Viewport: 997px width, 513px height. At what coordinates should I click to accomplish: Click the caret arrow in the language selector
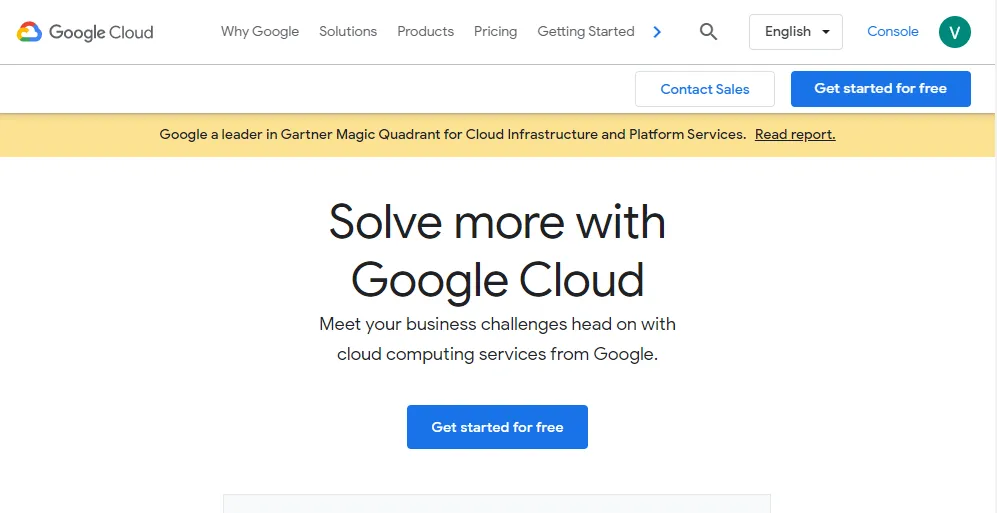click(826, 32)
